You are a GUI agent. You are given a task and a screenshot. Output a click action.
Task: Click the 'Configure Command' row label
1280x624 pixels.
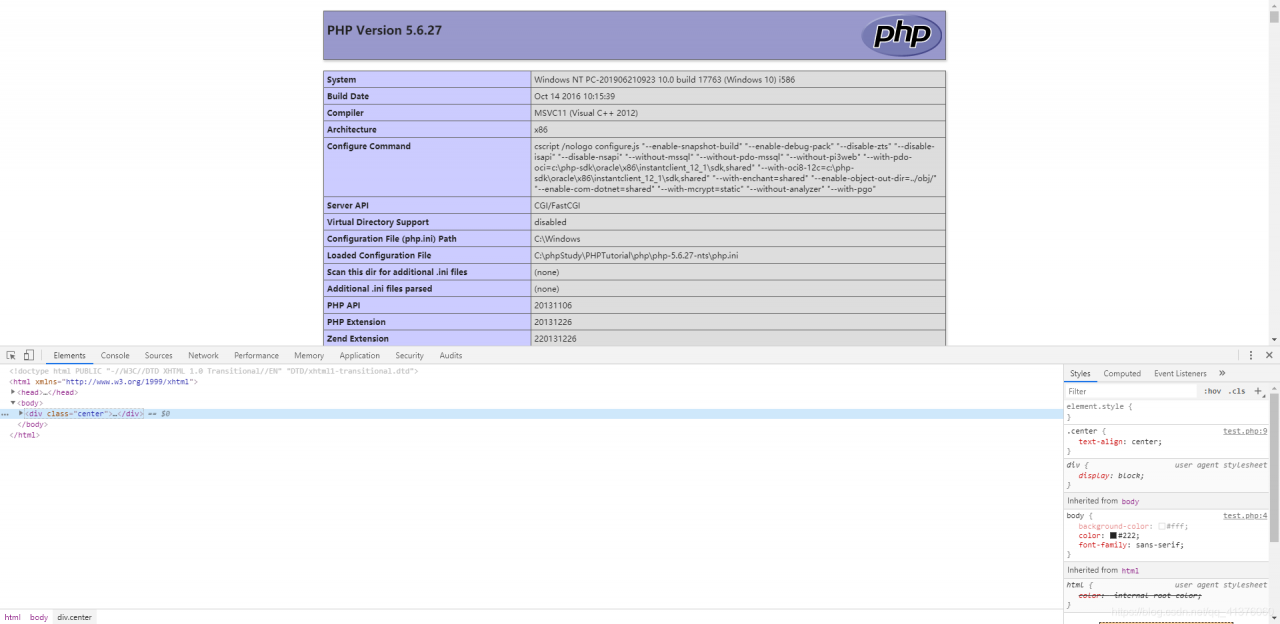coord(369,146)
